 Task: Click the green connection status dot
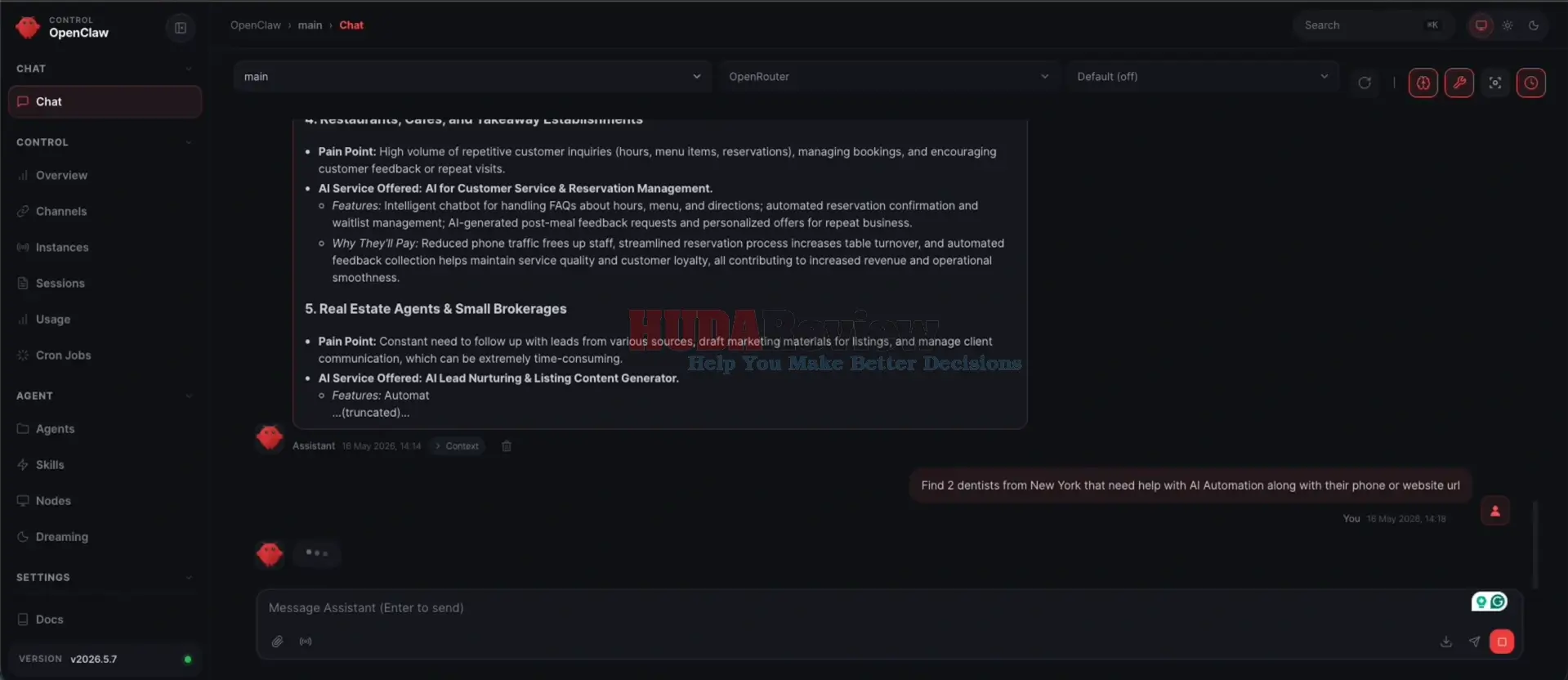(188, 660)
